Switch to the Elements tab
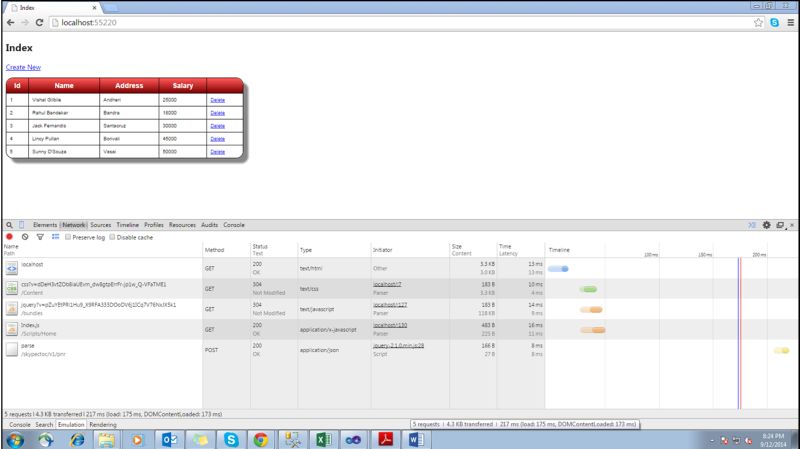Image resolution: width=800 pixels, height=449 pixels. pyautogui.click(x=45, y=225)
